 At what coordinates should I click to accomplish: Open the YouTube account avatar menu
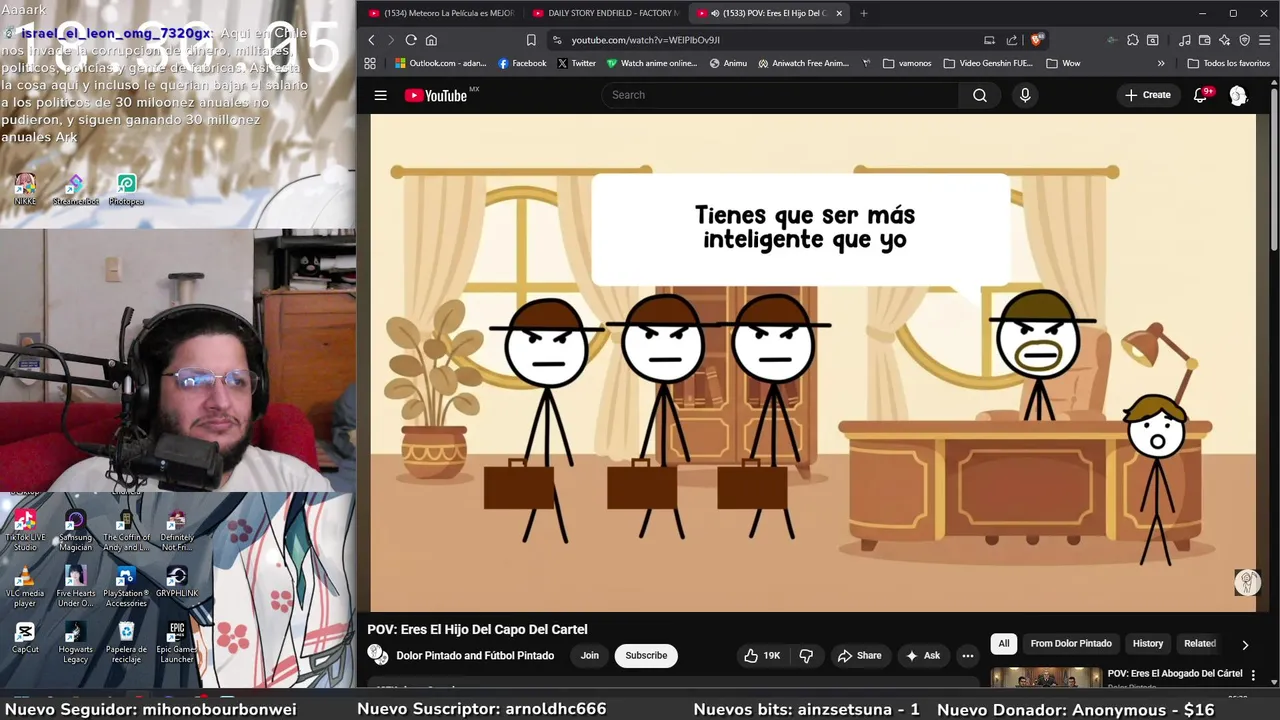[x=1238, y=95]
